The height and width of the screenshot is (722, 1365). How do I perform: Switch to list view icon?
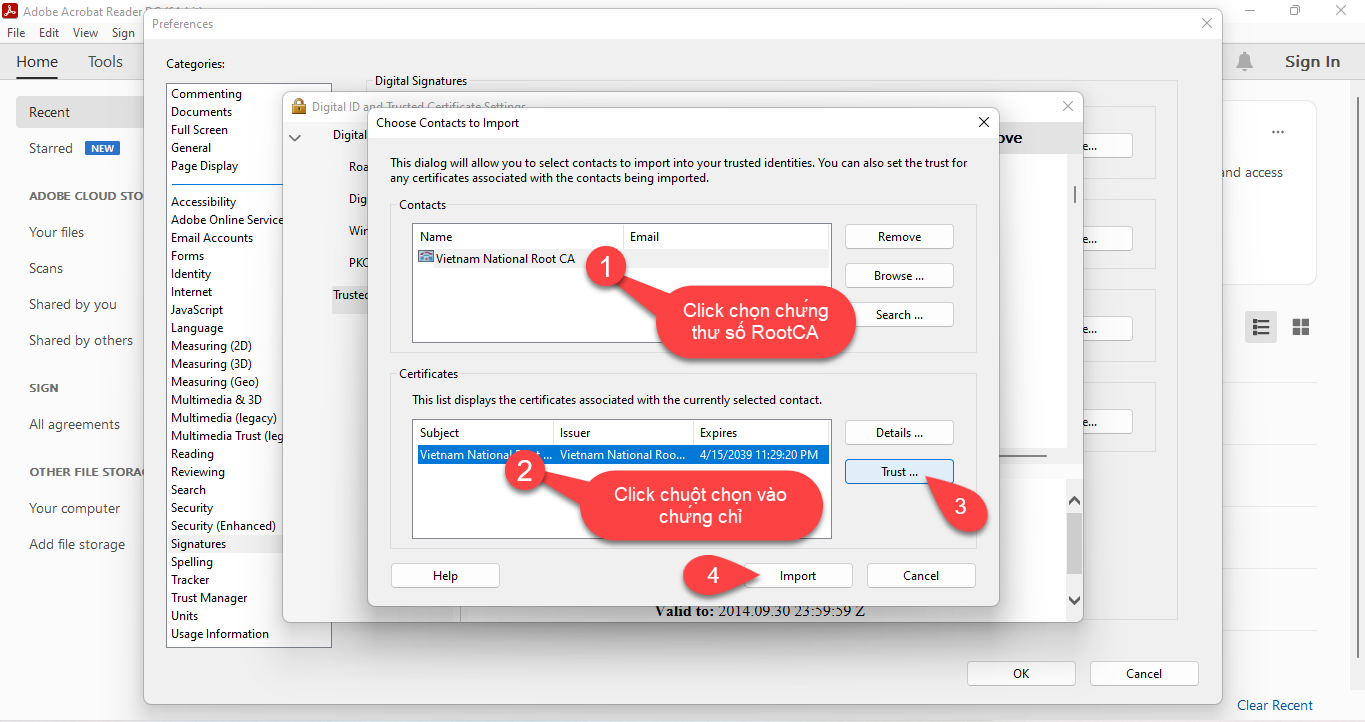[1261, 327]
